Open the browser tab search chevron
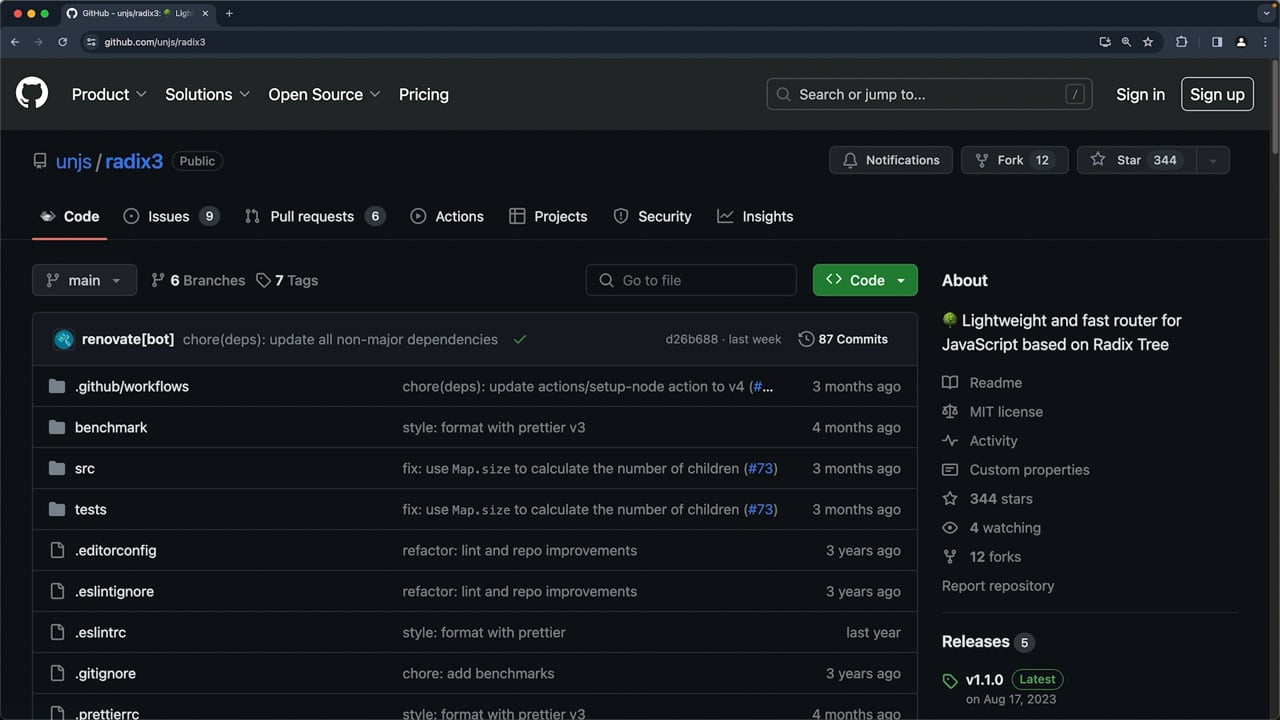Viewport: 1280px width, 720px height. (x=1265, y=13)
